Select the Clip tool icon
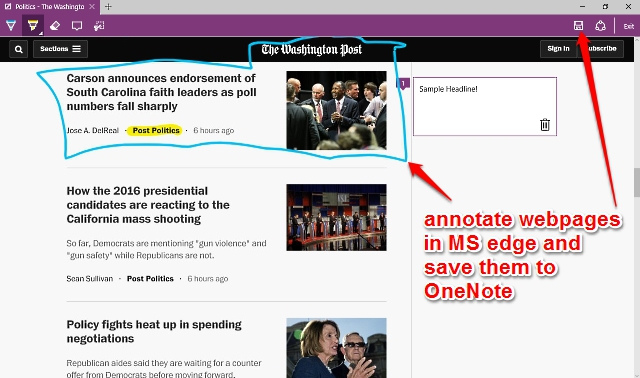Screen dimensions: 640x378 click(99, 26)
